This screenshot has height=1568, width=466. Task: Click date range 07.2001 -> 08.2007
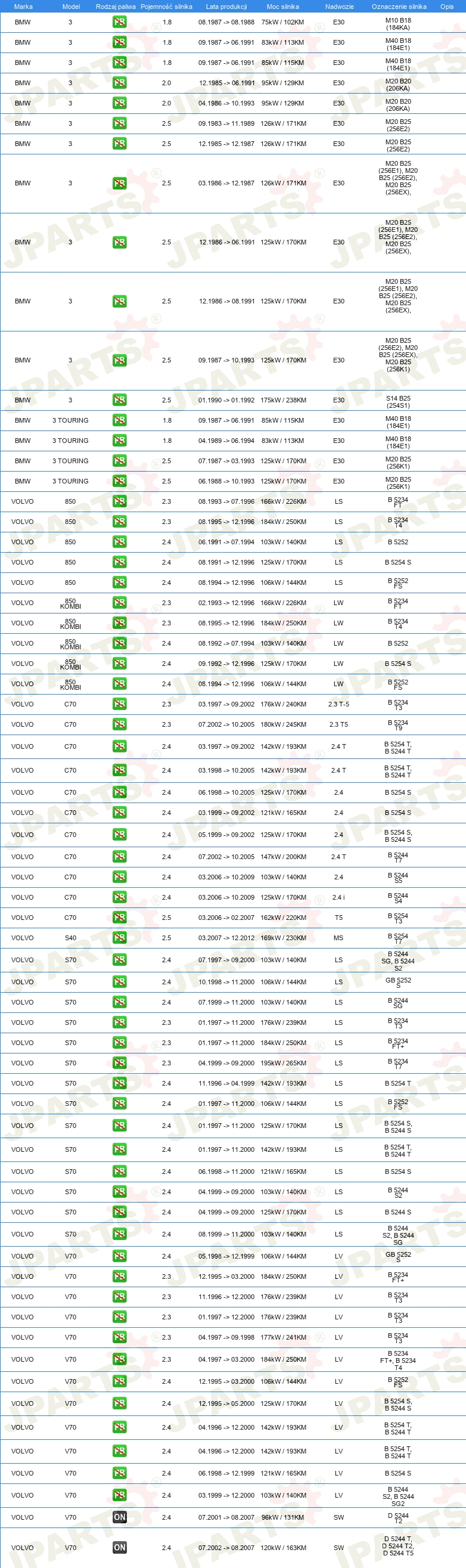(x=226, y=1517)
